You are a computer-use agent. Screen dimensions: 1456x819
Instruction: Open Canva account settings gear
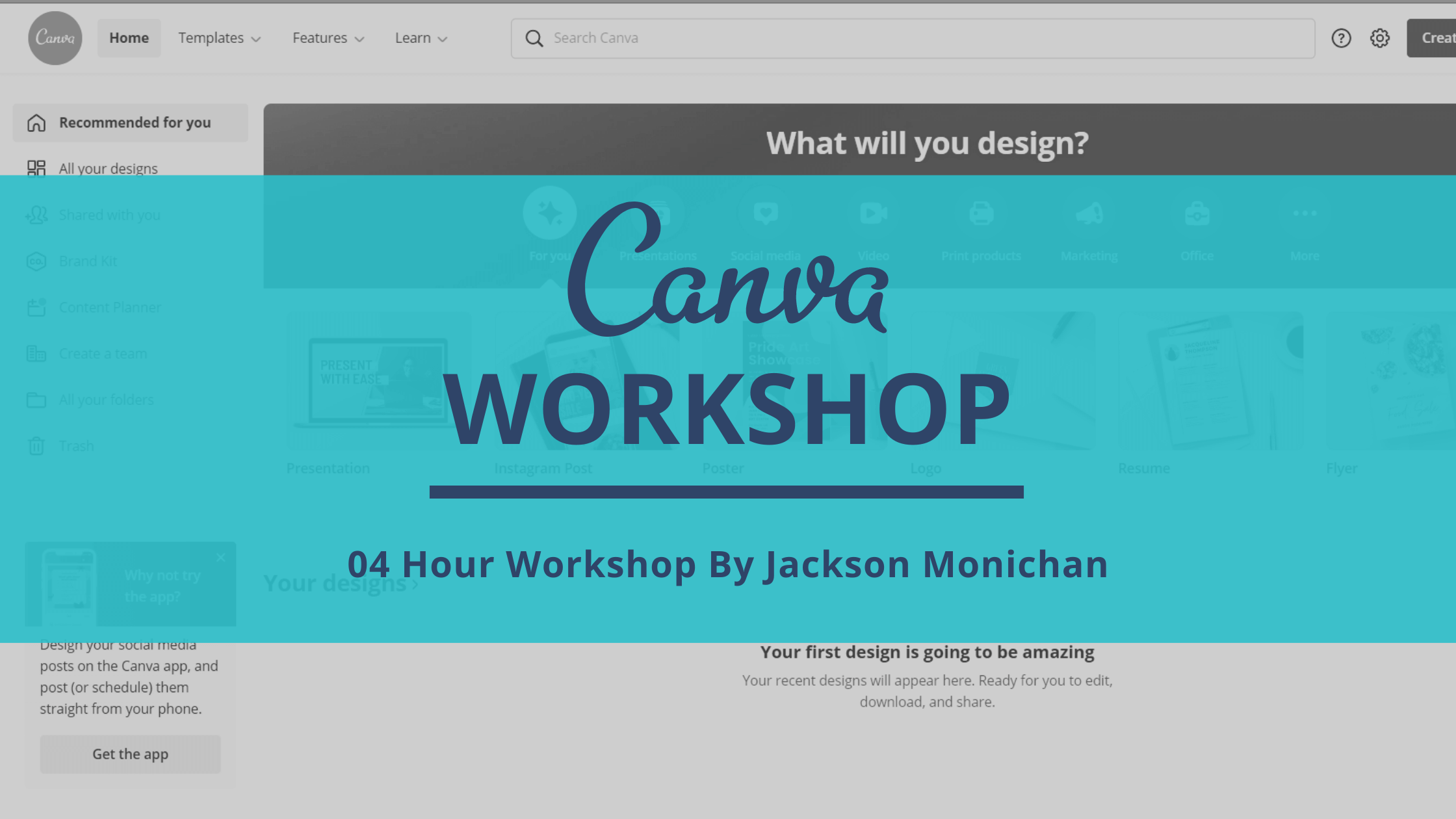click(x=1379, y=38)
